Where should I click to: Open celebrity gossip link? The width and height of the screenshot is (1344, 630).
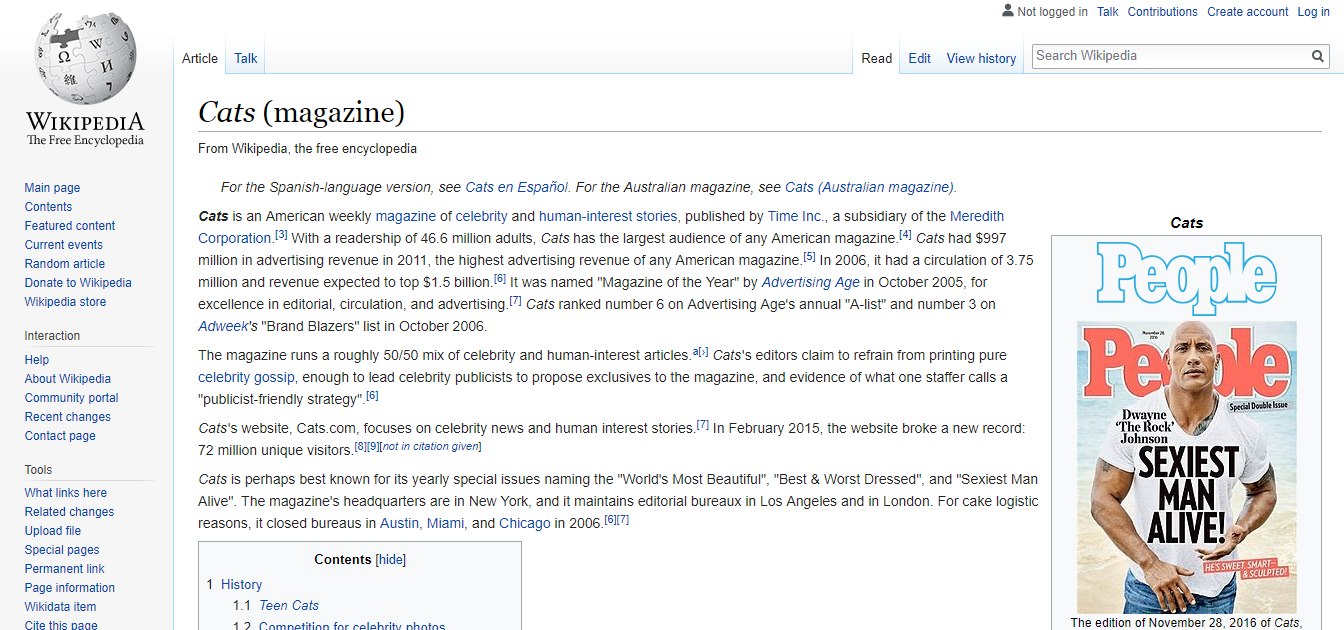tap(246, 377)
